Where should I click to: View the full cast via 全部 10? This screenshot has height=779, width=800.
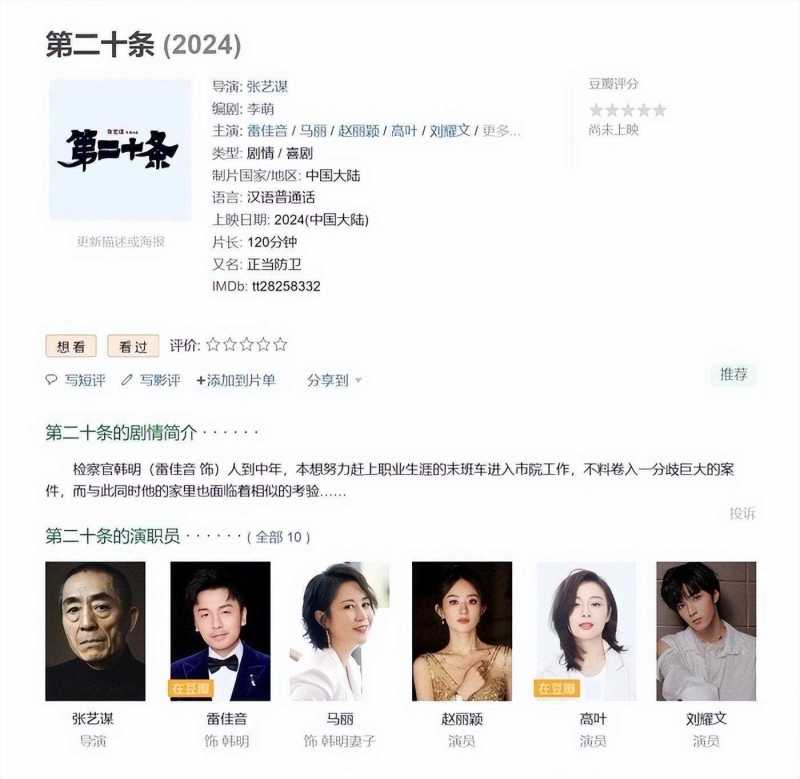(279, 537)
